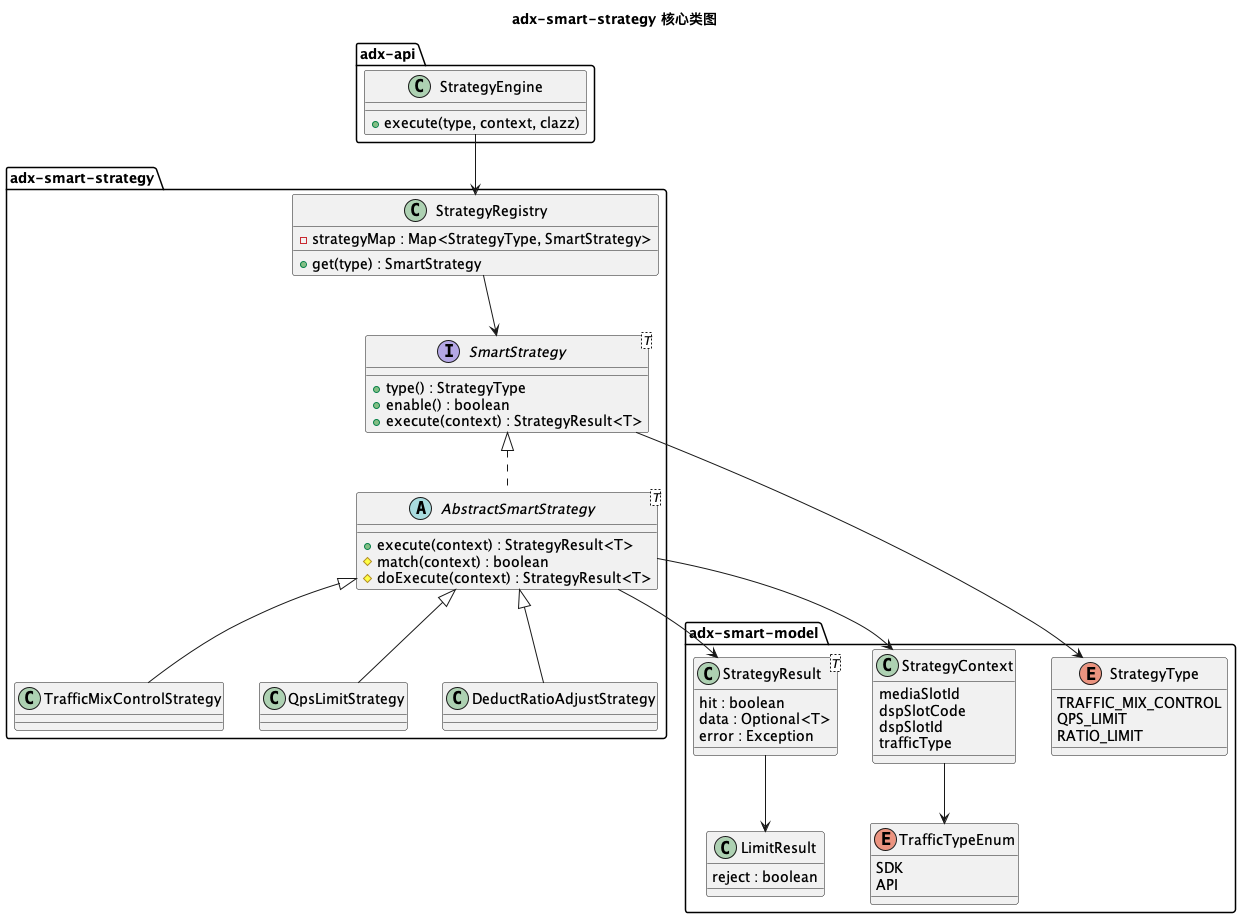The height and width of the screenshot is (918, 1241).
Task: Select the class icon beside QpsLimitStrategy
Action: 274,698
